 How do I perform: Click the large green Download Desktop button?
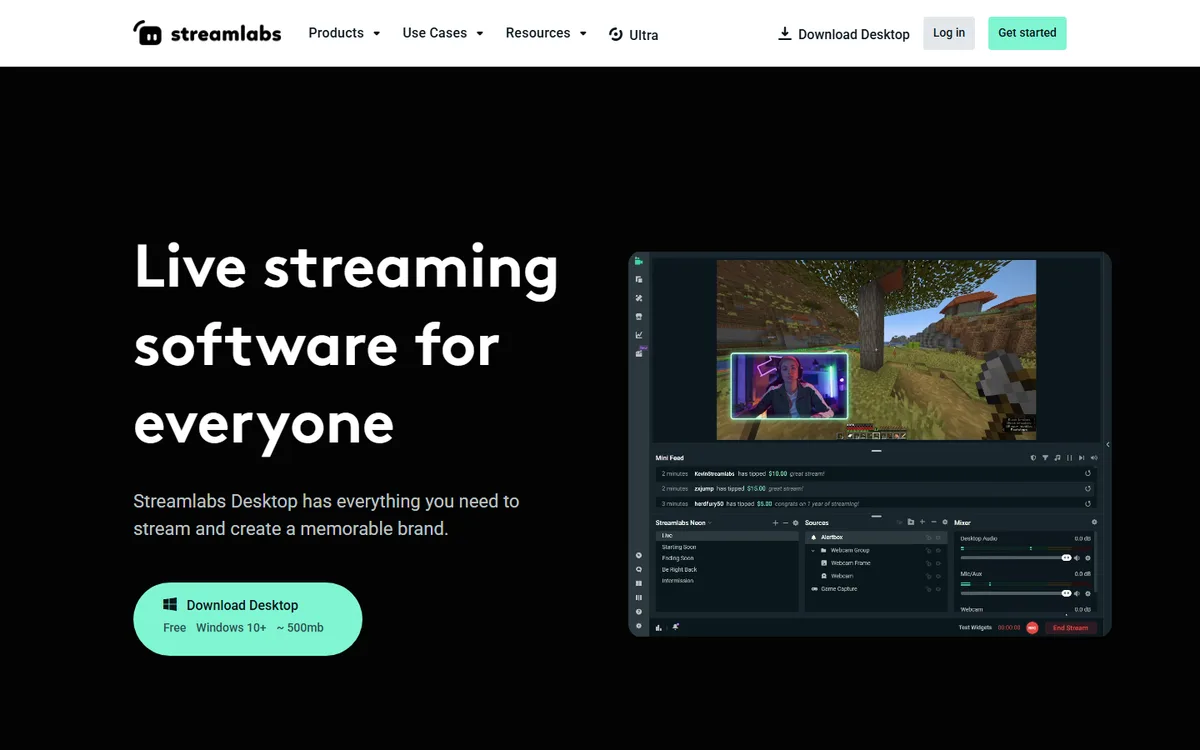pos(248,619)
